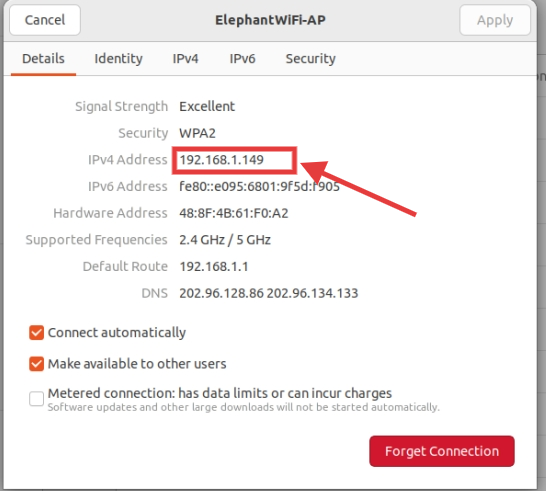546x491 pixels.
Task: Click the Supported Frequencies value
Action: click(x=225, y=240)
